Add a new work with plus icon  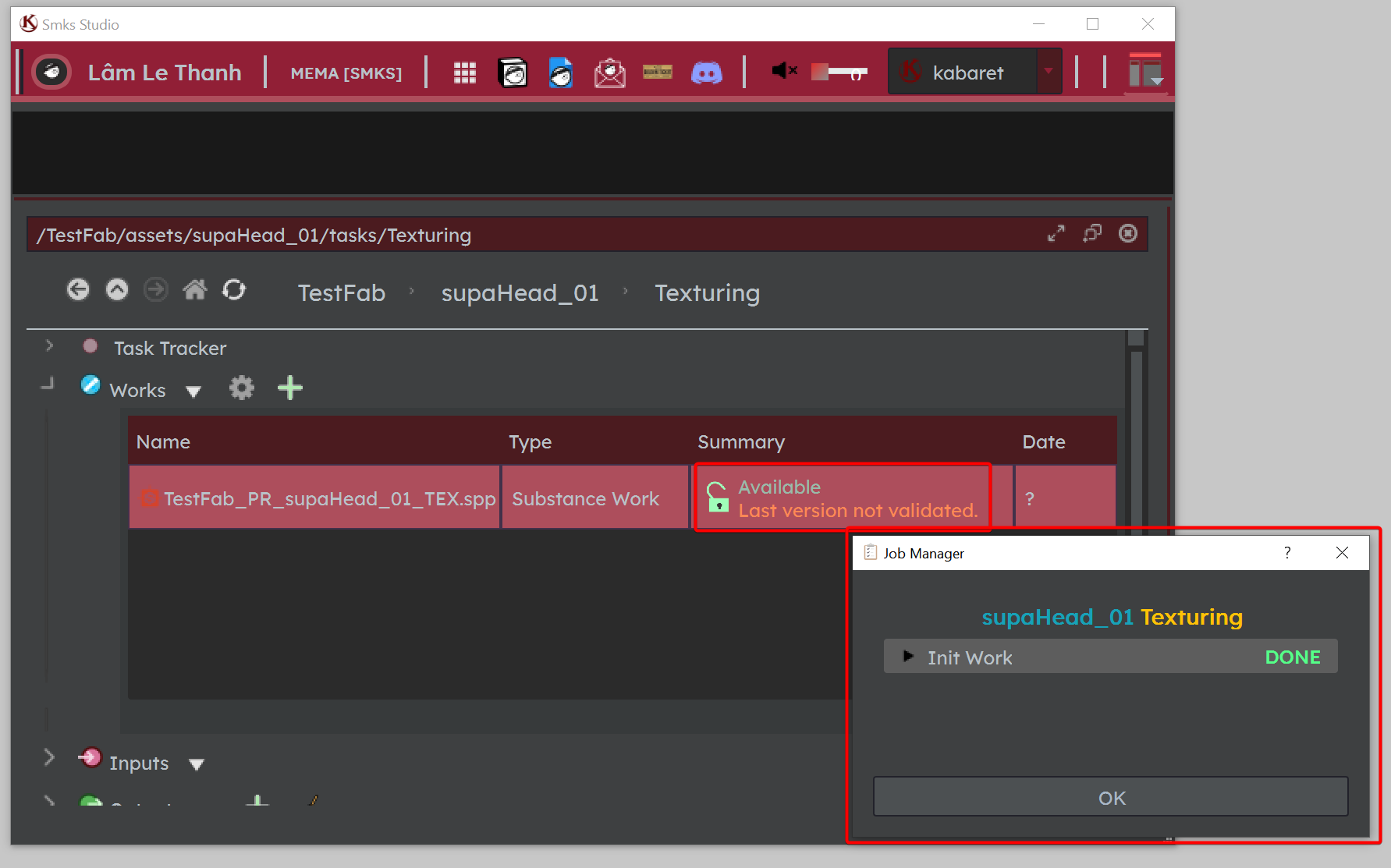coord(290,388)
